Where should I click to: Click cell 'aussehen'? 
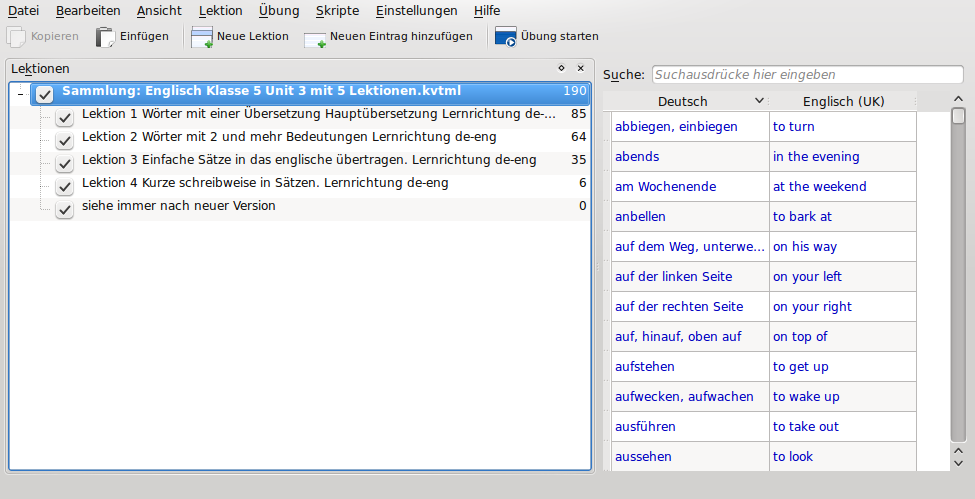click(x=690, y=456)
